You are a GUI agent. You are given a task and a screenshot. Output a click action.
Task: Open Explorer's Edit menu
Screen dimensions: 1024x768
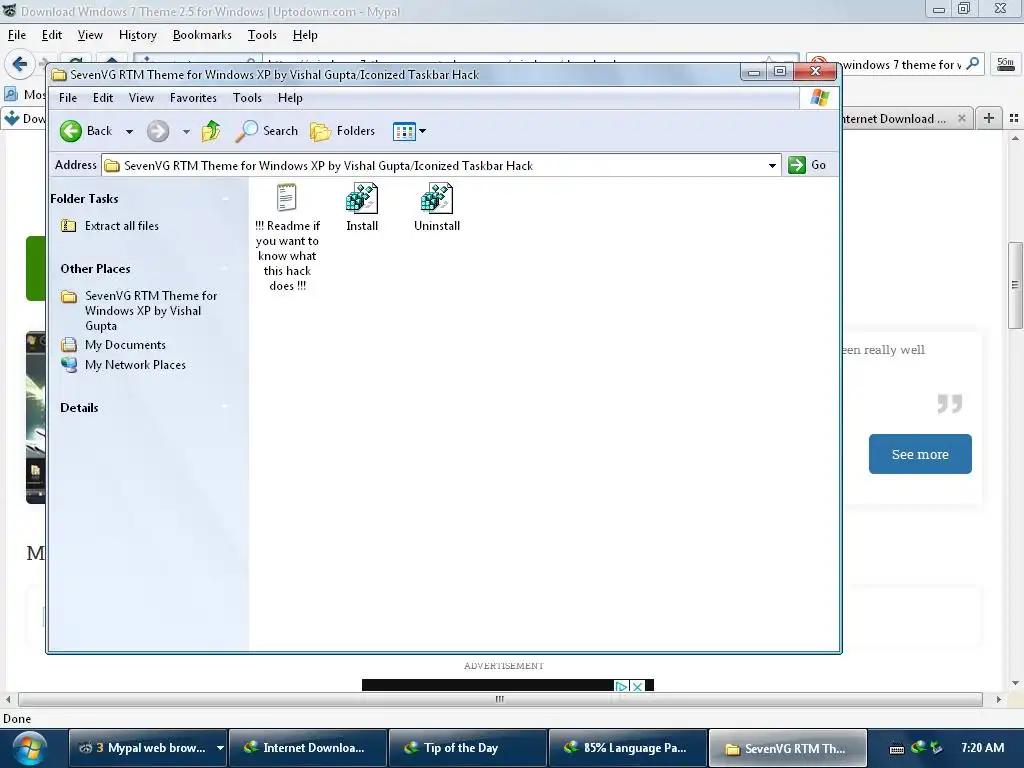pyautogui.click(x=103, y=98)
